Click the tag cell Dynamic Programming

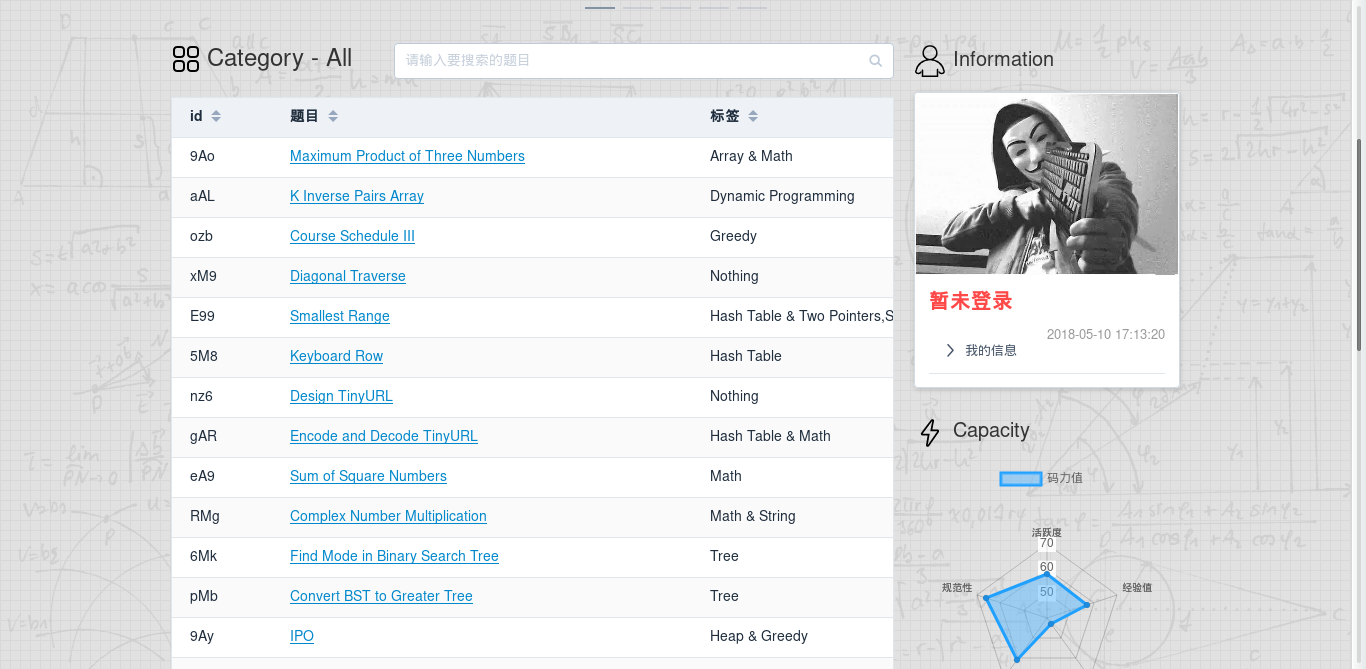(x=782, y=196)
